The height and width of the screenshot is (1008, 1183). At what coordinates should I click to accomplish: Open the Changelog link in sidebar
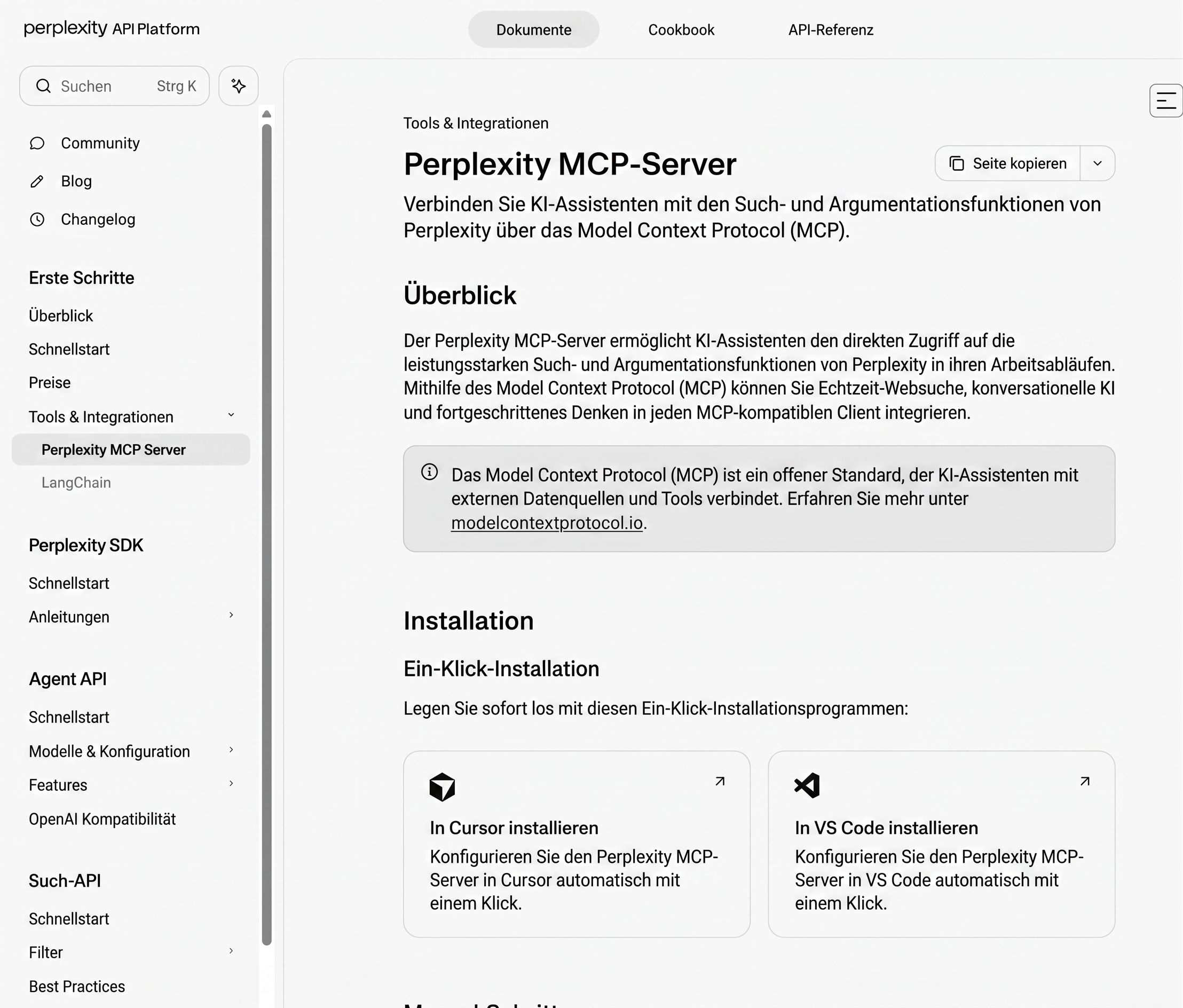click(x=98, y=219)
